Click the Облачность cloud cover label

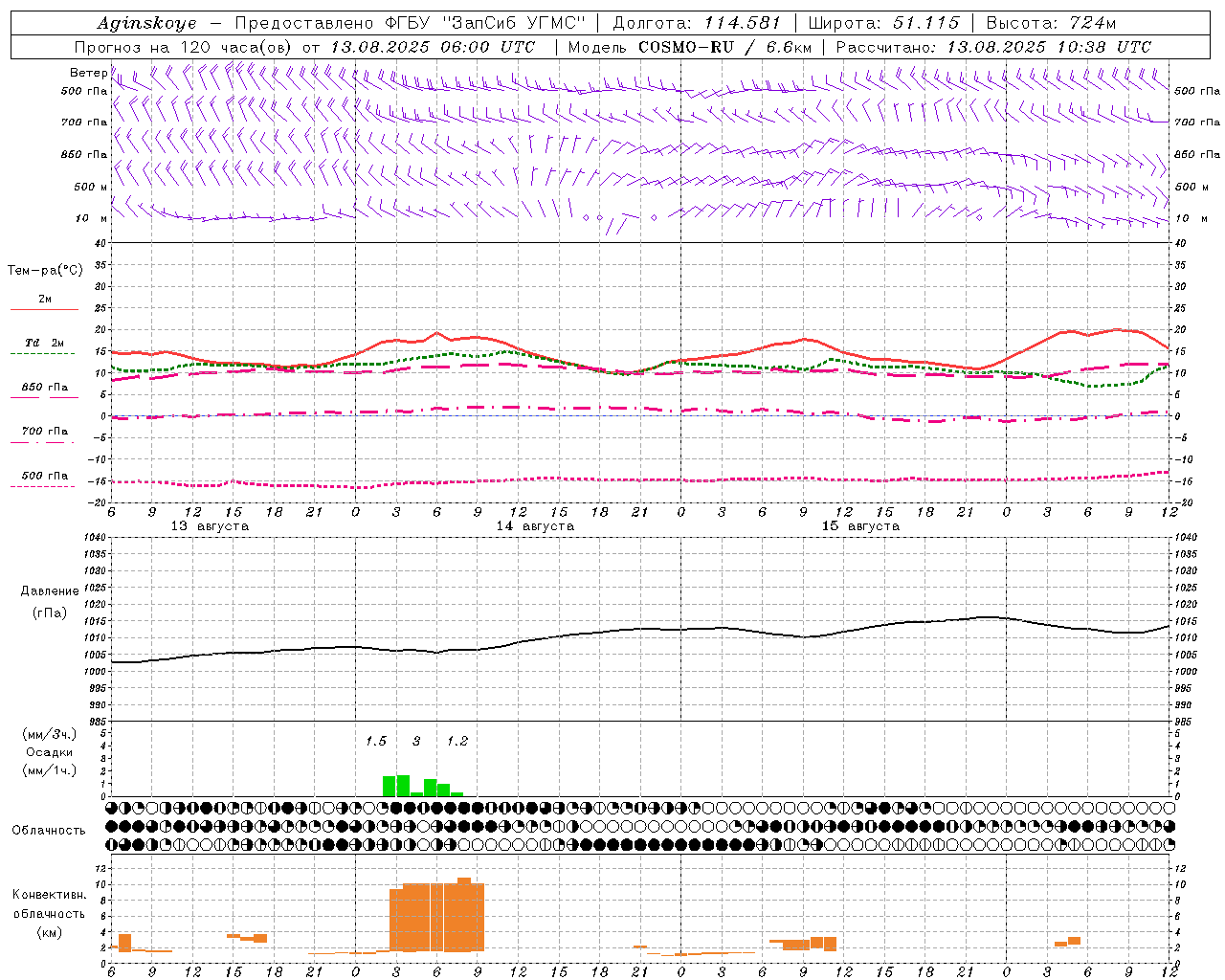point(49,831)
